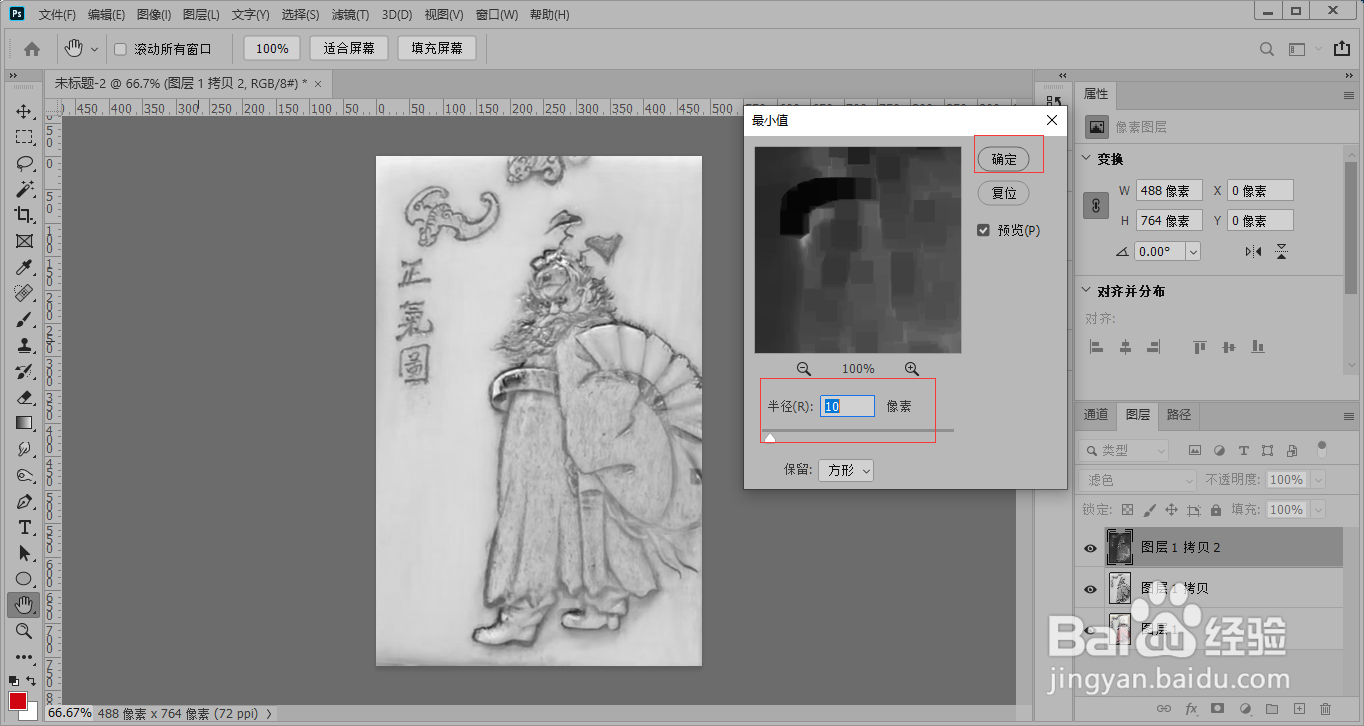Select the Path Selection tool
The height and width of the screenshot is (726, 1364).
pyautogui.click(x=24, y=553)
